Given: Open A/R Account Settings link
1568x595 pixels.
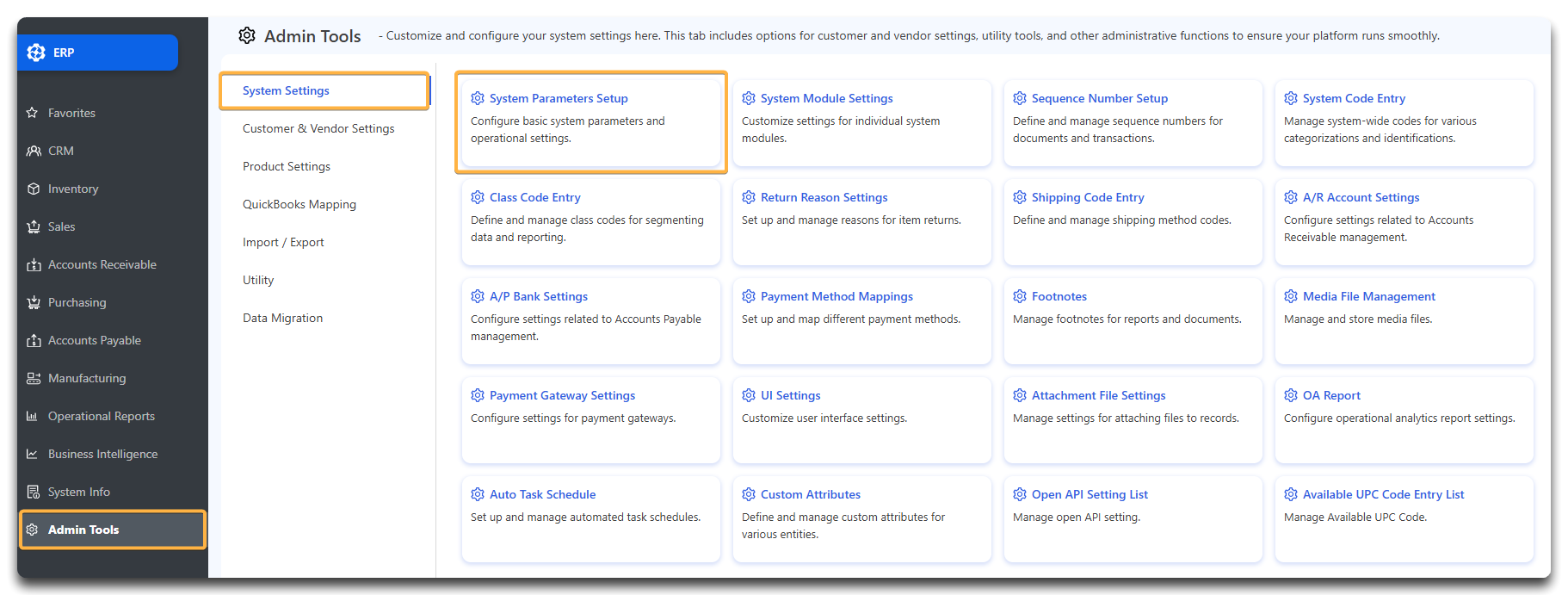Looking at the screenshot, I should point(1361,197).
